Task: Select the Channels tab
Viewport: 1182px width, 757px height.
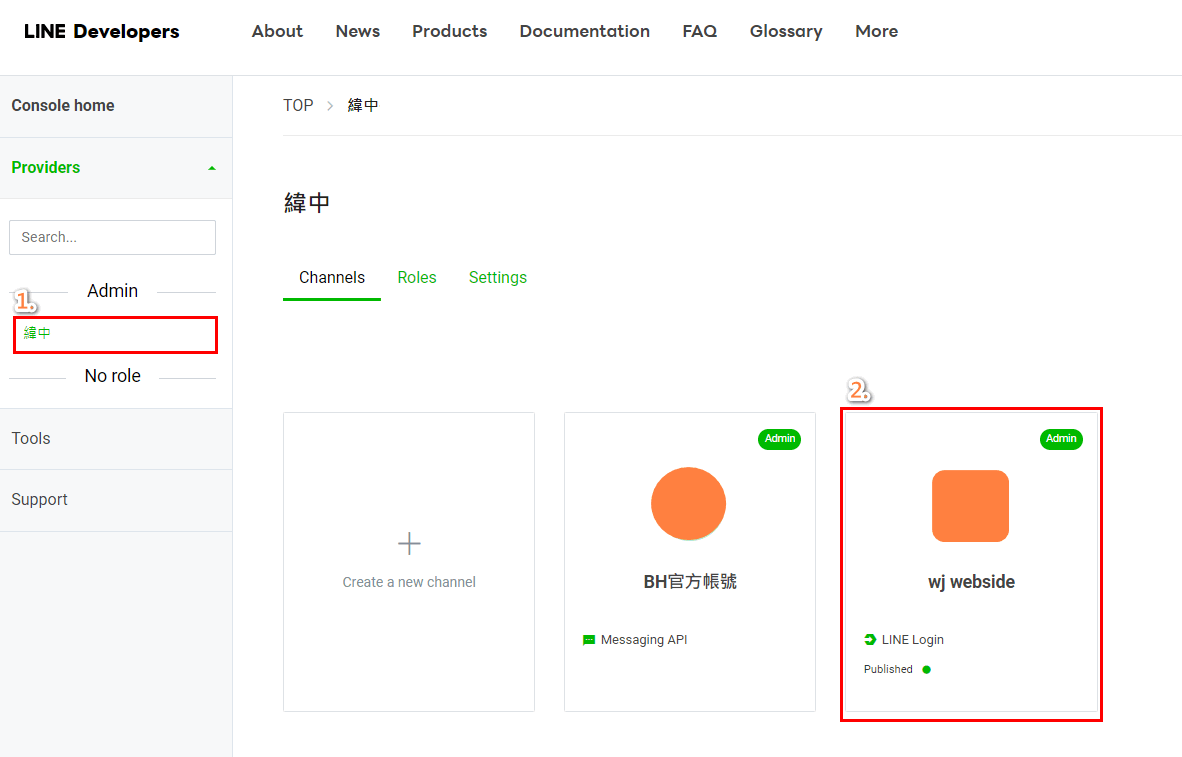Action: click(332, 278)
